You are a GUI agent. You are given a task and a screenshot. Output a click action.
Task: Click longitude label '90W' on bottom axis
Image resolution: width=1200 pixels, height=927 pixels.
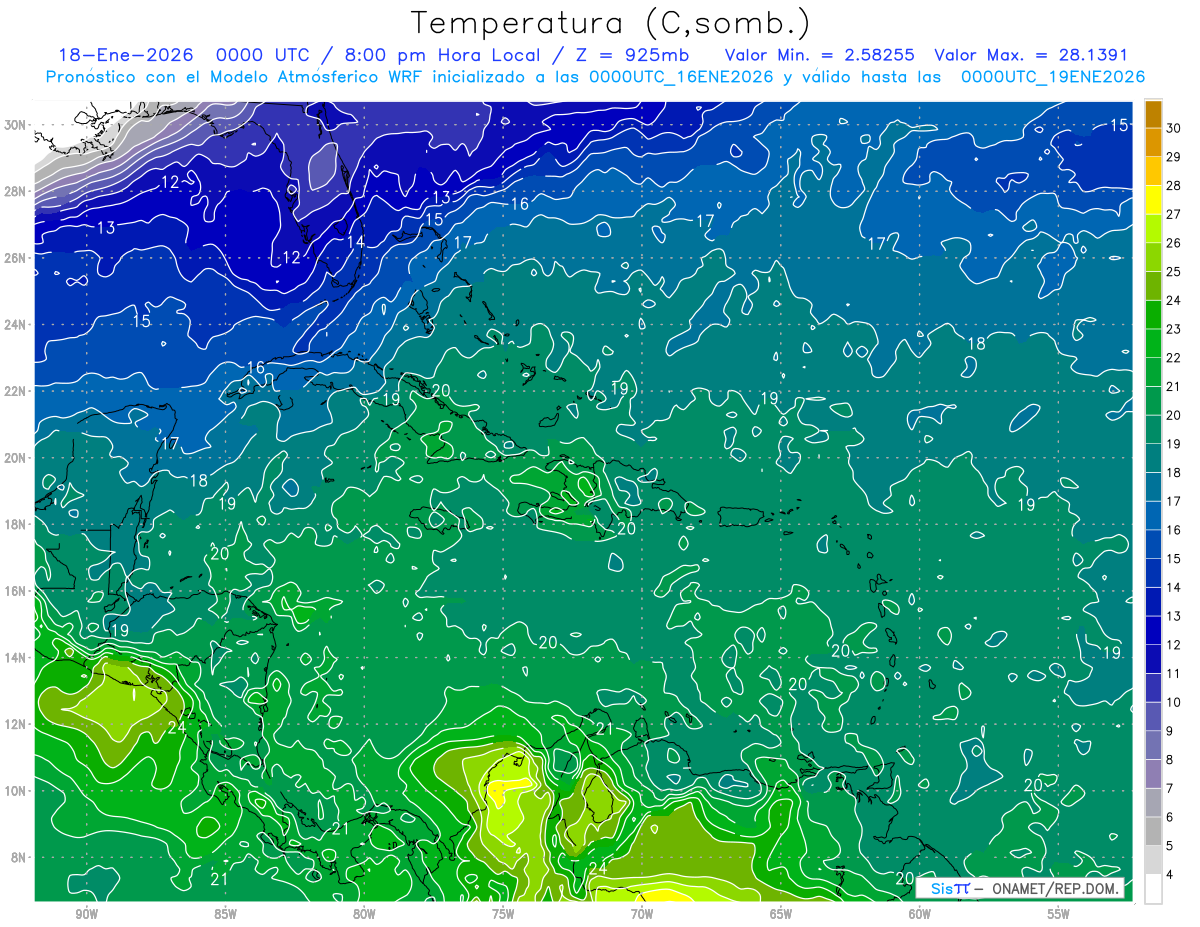[x=87, y=915]
